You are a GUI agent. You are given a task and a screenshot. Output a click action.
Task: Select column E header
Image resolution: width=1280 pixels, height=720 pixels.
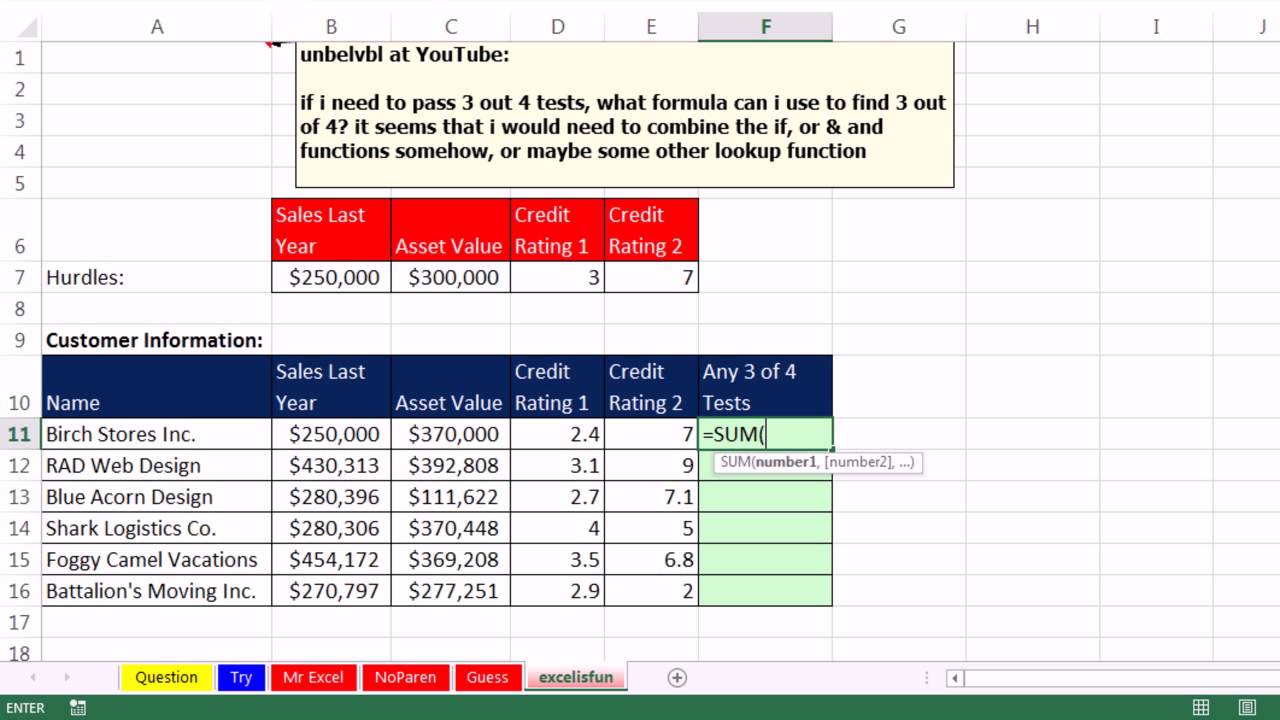[x=651, y=27]
